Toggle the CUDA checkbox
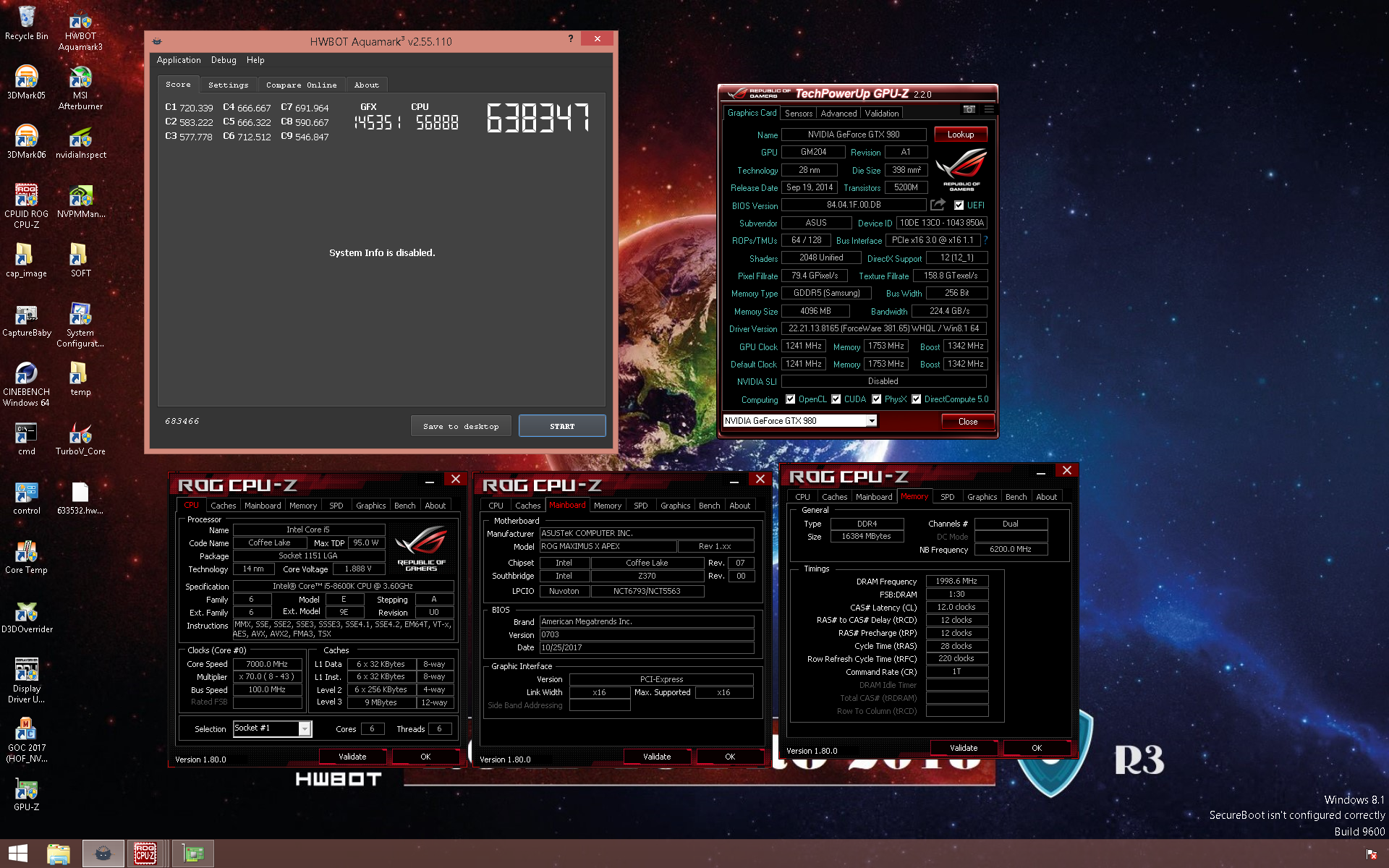This screenshot has width=1389, height=868. (x=836, y=399)
